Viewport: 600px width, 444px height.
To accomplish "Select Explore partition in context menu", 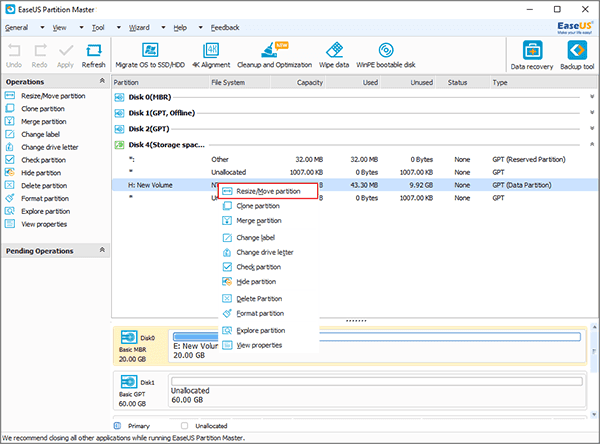I will [269, 330].
